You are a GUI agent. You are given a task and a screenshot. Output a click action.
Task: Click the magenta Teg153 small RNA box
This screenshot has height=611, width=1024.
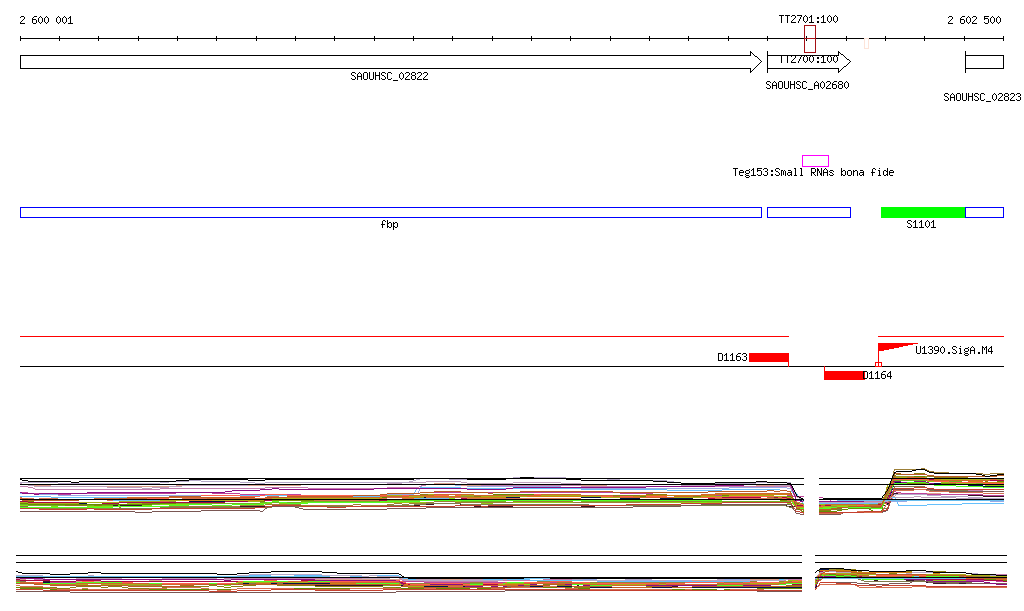[815, 161]
